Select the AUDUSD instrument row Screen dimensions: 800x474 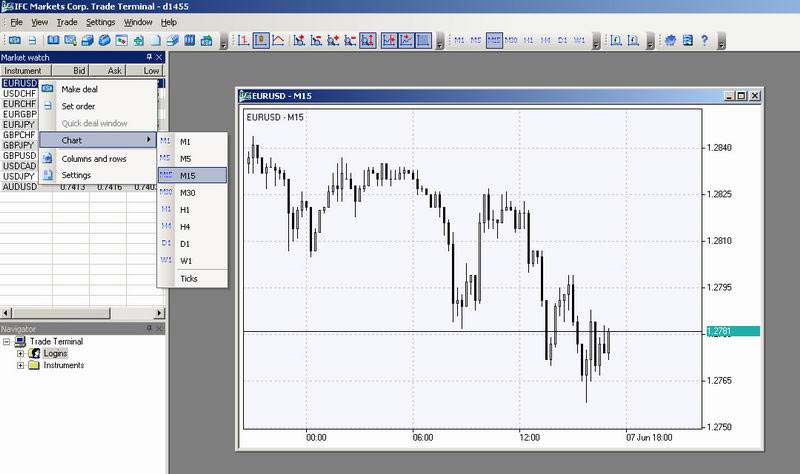[21, 186]
